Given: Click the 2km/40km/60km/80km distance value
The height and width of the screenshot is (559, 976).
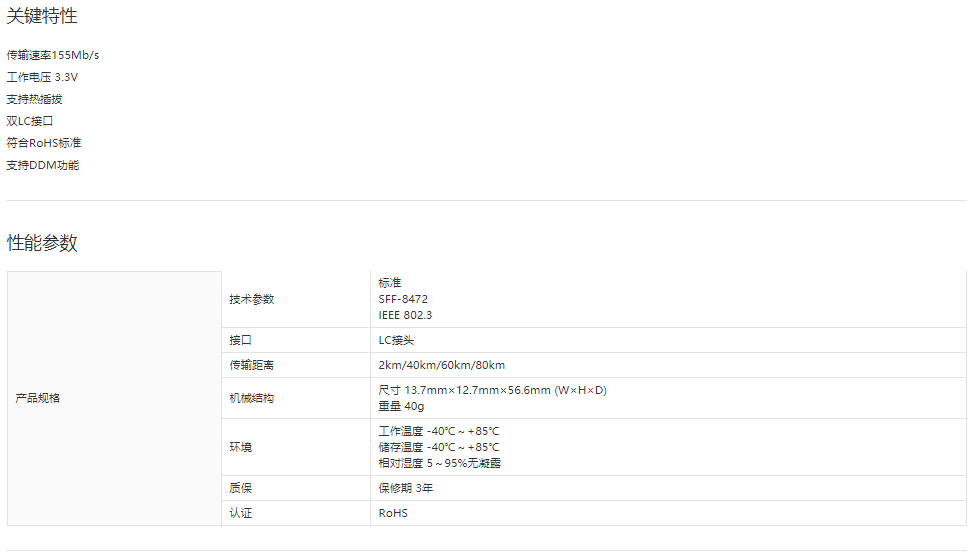Looking at the screenshot, I should (x=441, y=365).
